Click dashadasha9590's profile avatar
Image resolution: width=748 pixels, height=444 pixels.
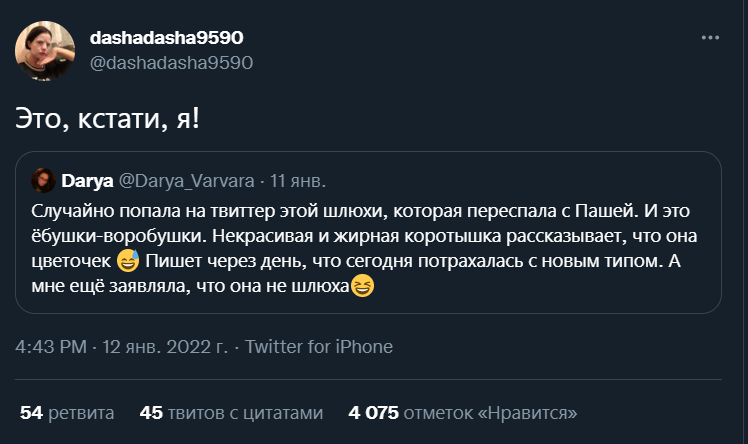[x=44, y=51]
